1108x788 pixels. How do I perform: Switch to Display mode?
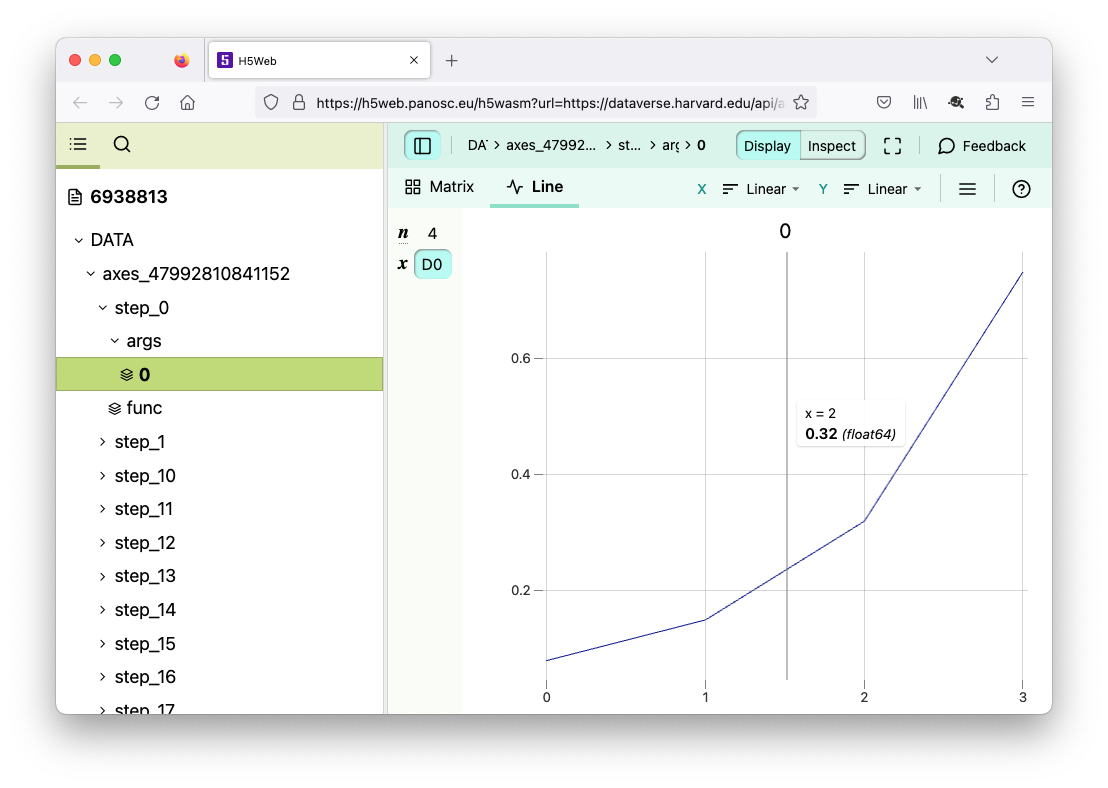coord(767,146)
